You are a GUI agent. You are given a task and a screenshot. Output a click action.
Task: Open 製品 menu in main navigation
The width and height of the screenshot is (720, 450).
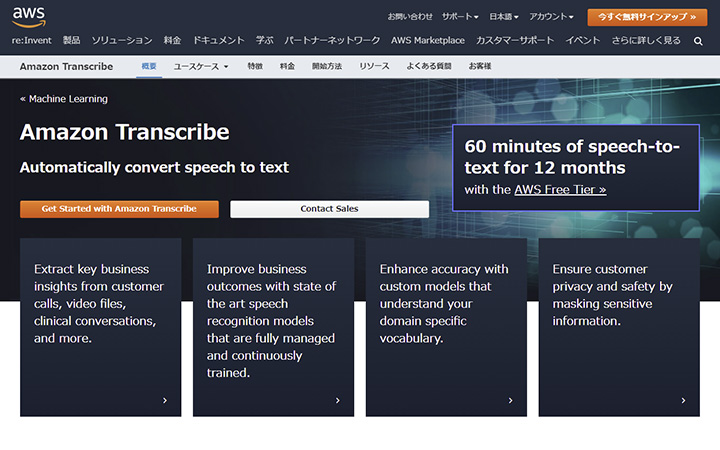71,40
